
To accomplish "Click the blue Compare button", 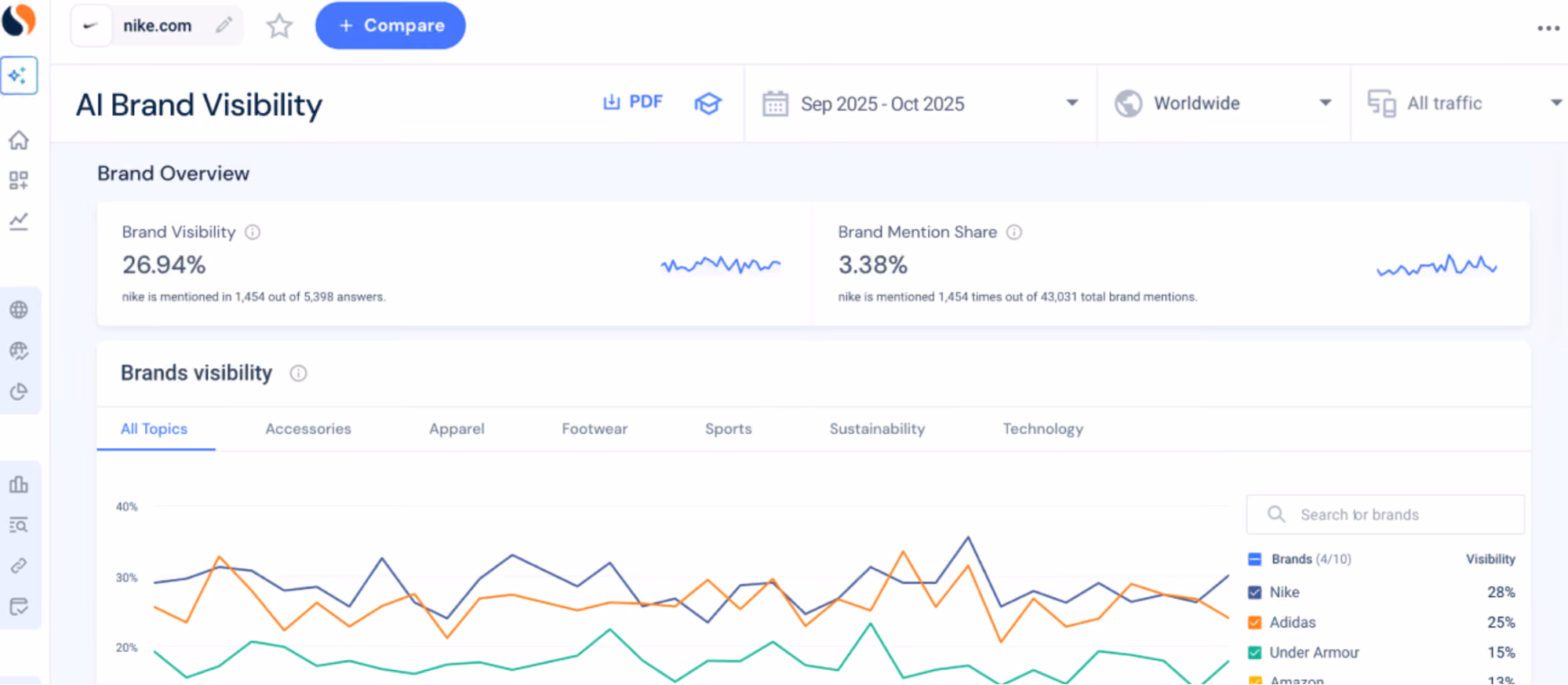I will click(x=391, y=26).
